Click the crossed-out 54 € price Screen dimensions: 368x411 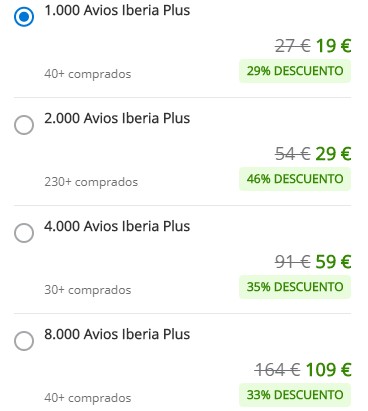pos(292,154)
